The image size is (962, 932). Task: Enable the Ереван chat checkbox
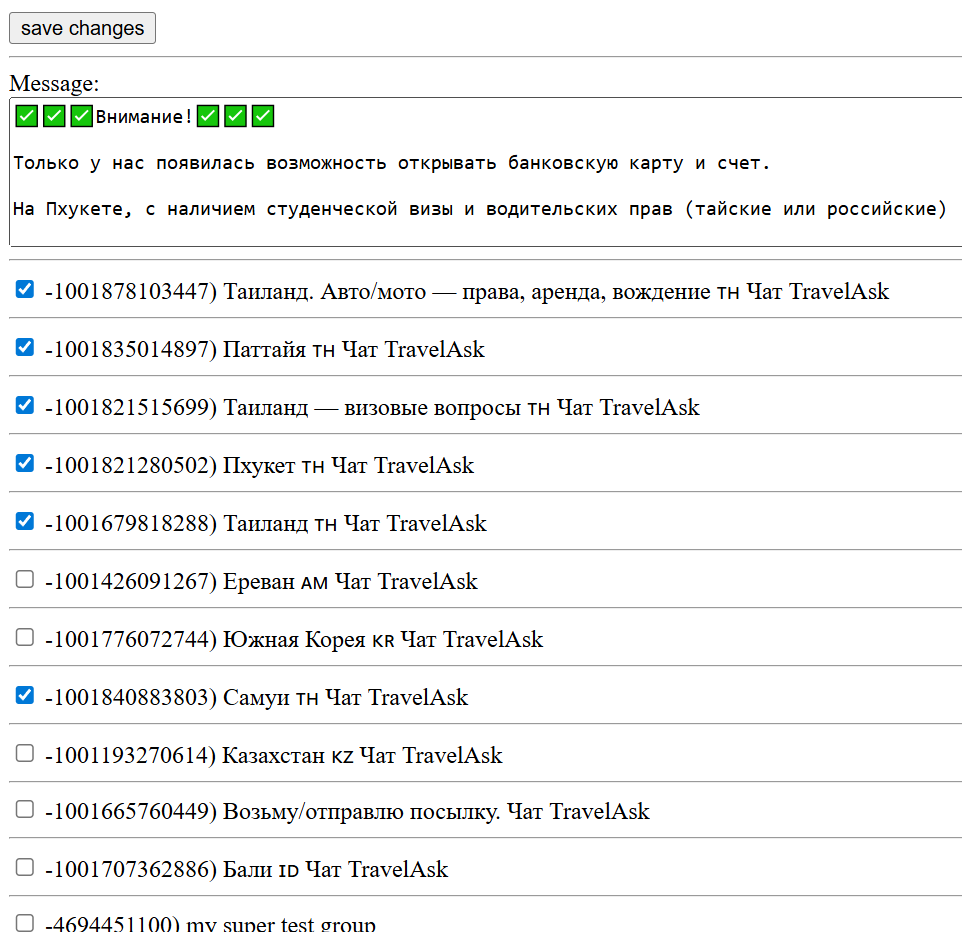tap(25, 580)
